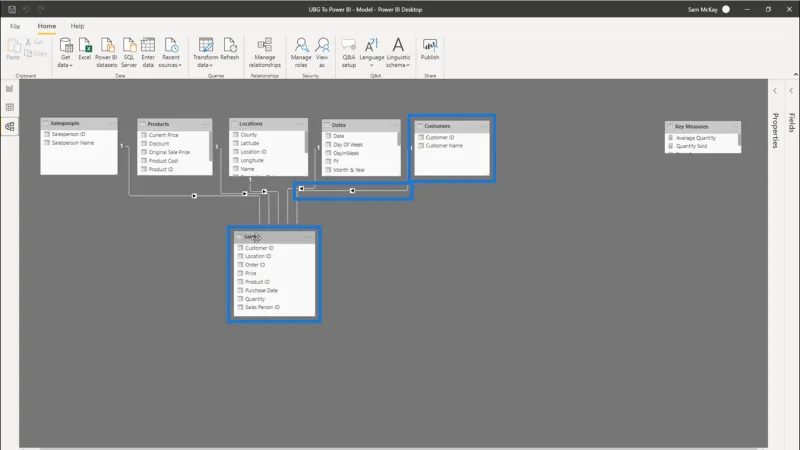
Task: Click the Locations table scrollbar
Action: tap(306, 142)
